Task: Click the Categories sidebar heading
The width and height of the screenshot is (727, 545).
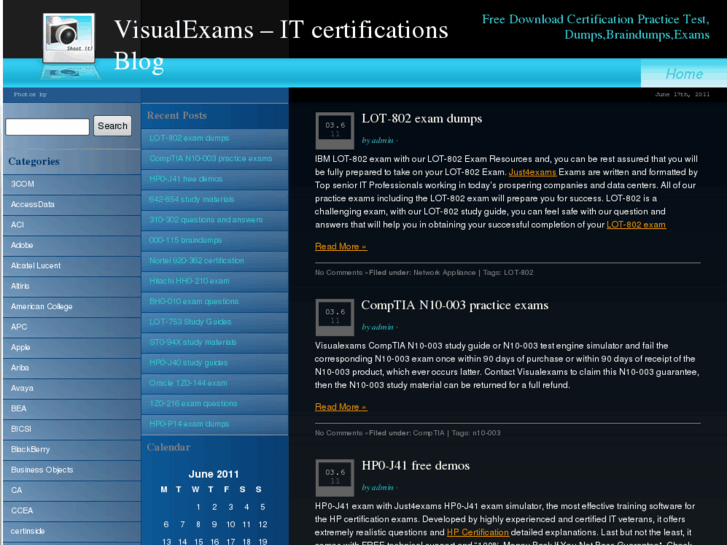Action: coord(34,161)
